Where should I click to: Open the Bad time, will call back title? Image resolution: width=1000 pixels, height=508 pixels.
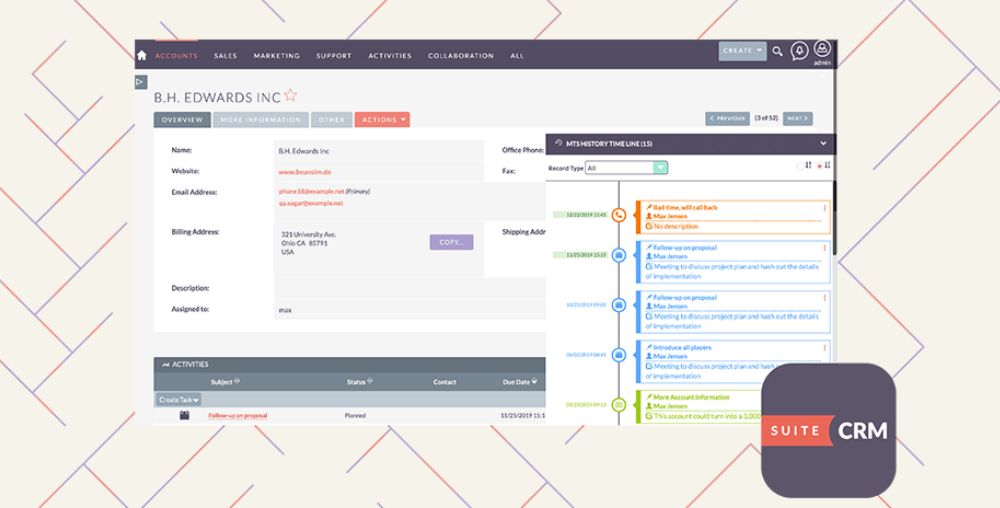point(685,208)
